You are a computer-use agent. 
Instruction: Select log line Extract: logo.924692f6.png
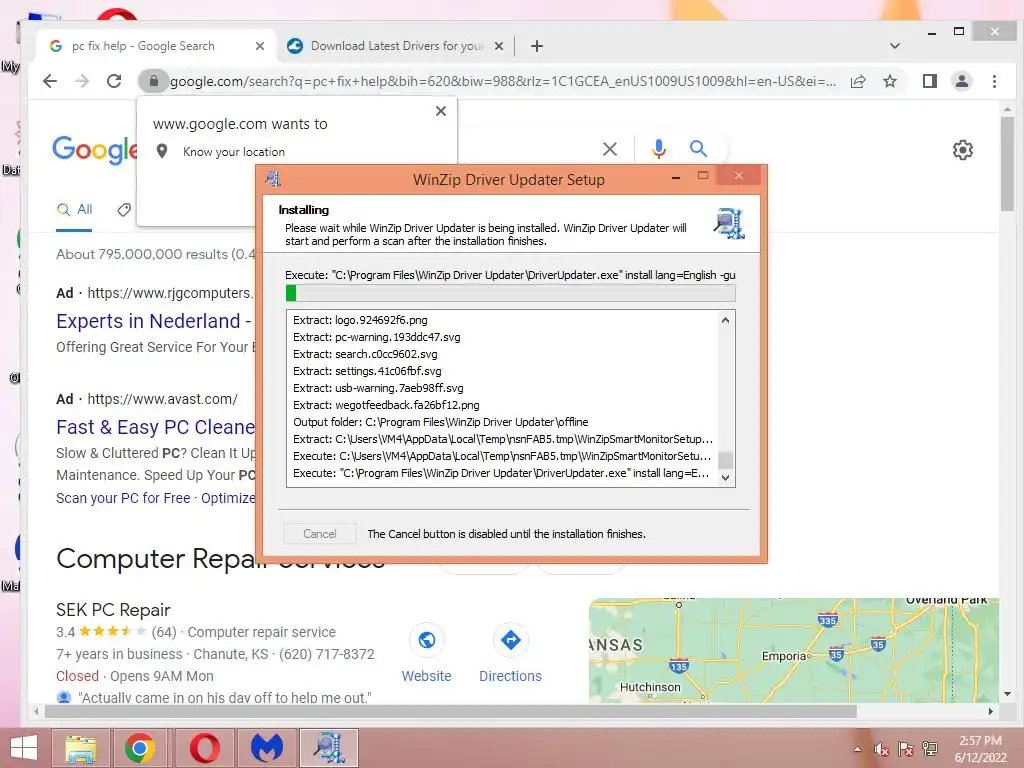tap(360, 320)
